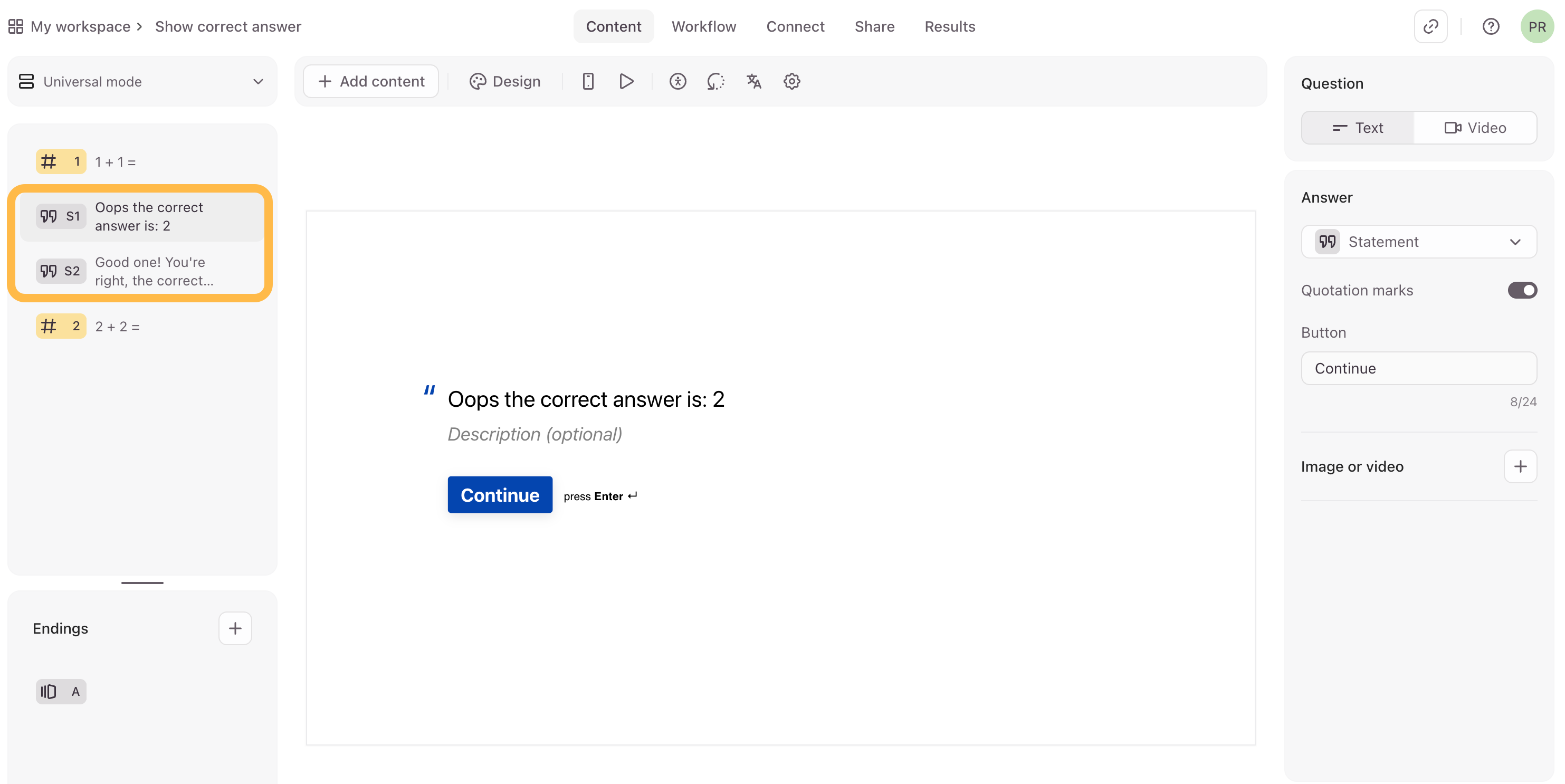The image size is (1565, 784).
Task: Click the Add content button
Action: click(370, 81)
